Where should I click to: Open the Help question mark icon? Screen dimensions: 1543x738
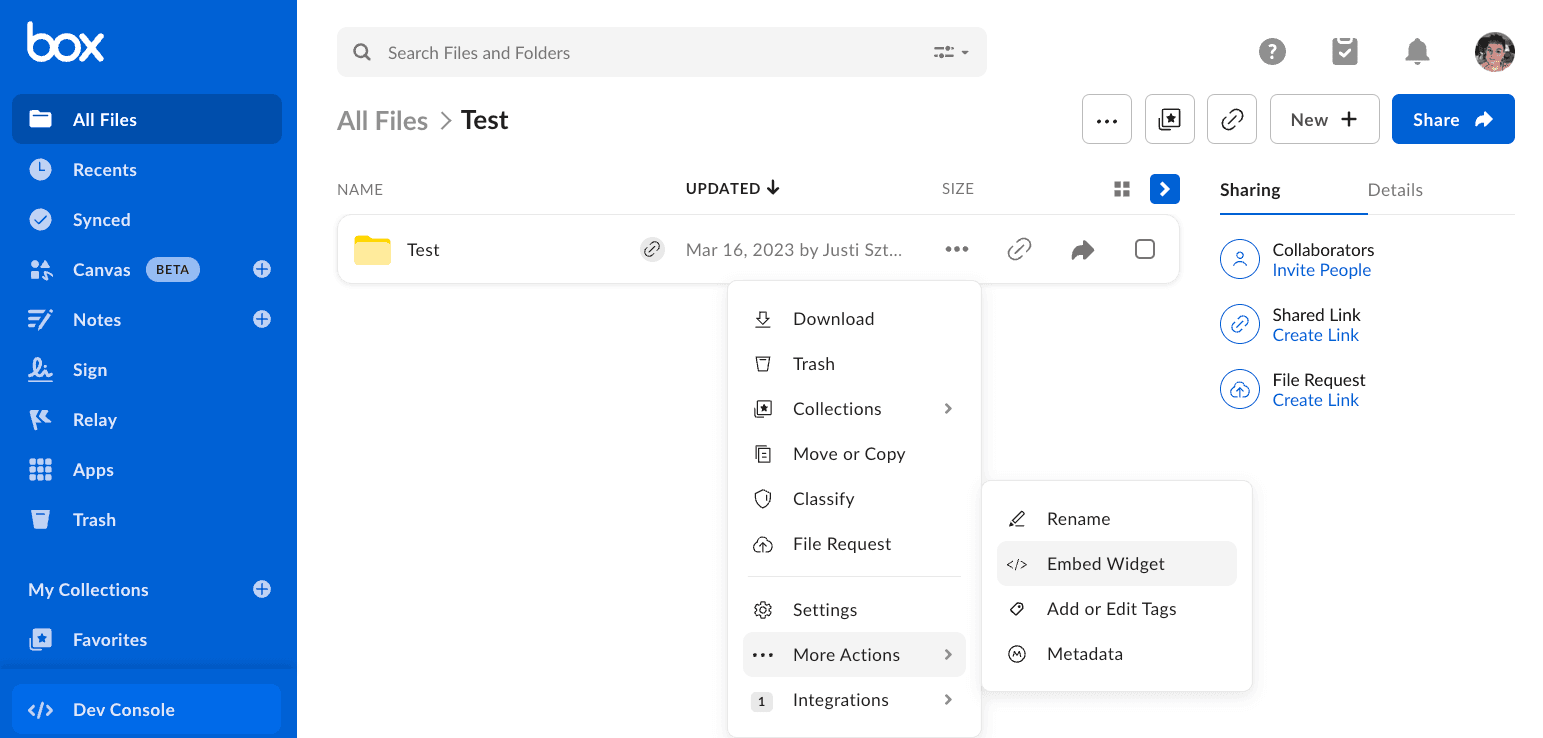pyautogui.click(x=1272, y=51)
